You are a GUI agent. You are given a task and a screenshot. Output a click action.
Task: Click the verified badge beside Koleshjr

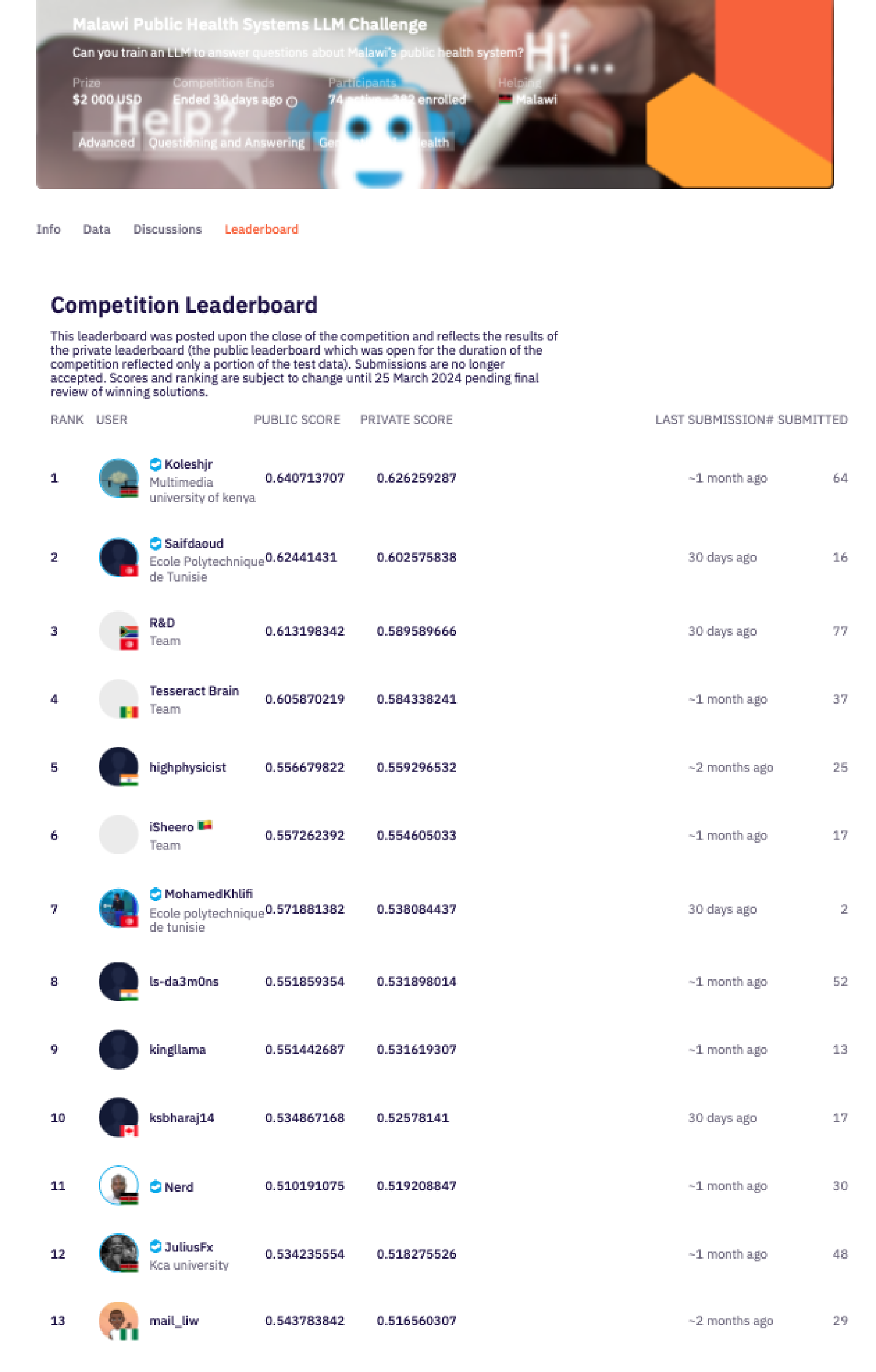point(155,464)
